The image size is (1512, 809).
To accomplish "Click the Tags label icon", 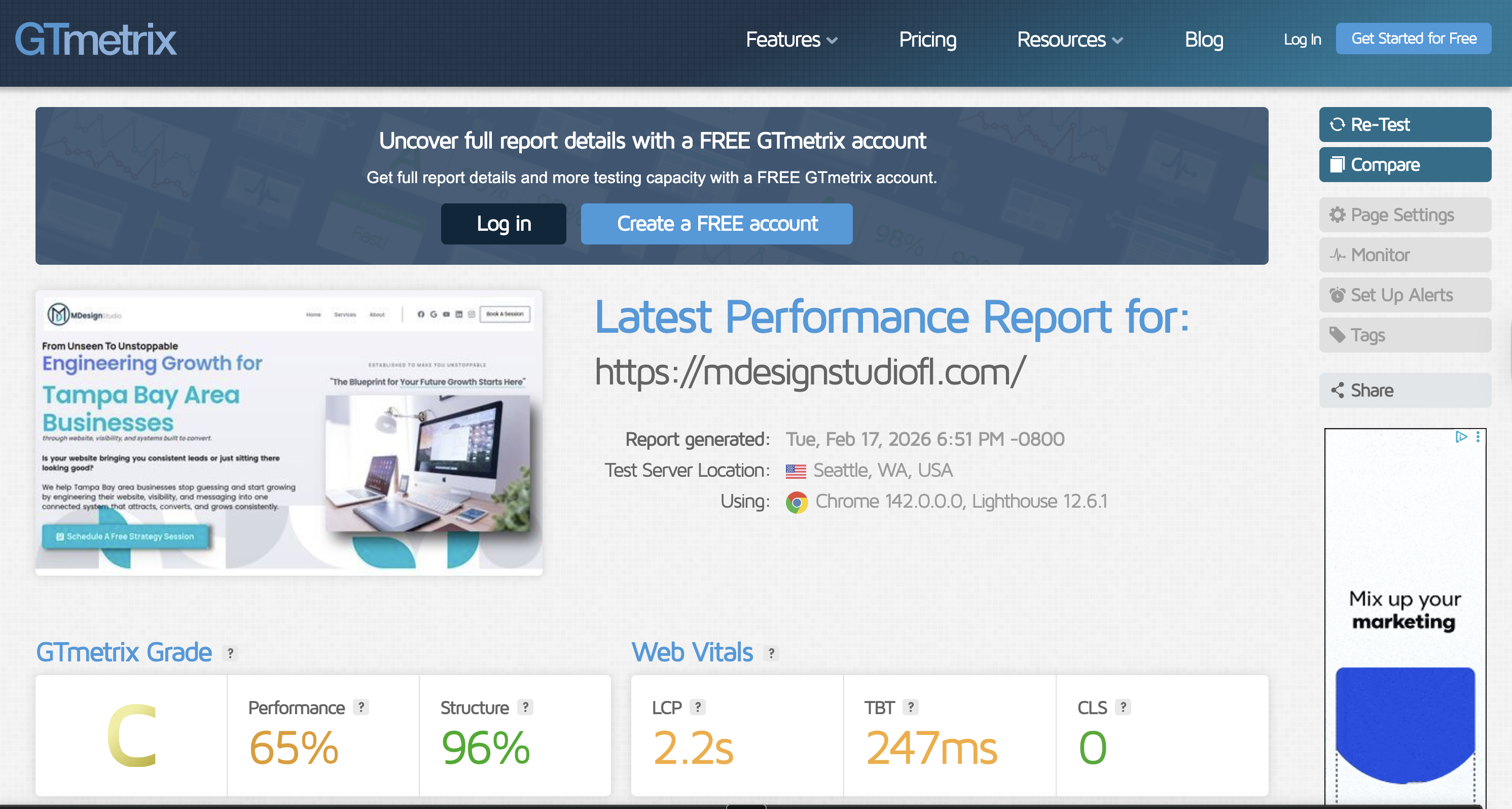I will point(1337,335).
